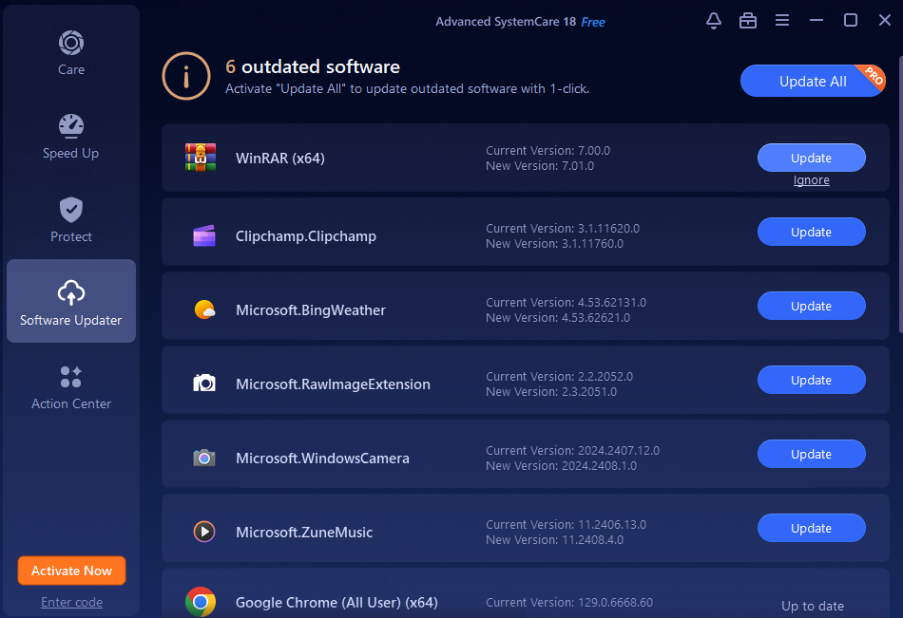Click the Up to date status
This screenshot has height=618, width=903.
pyautogui.click(x=812, y=606)
